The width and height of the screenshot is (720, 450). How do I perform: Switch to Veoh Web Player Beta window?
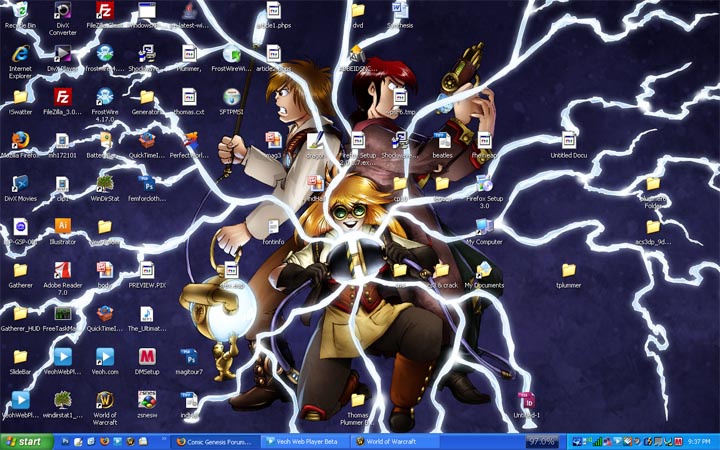pyautogui.click(x=304, y=442)
